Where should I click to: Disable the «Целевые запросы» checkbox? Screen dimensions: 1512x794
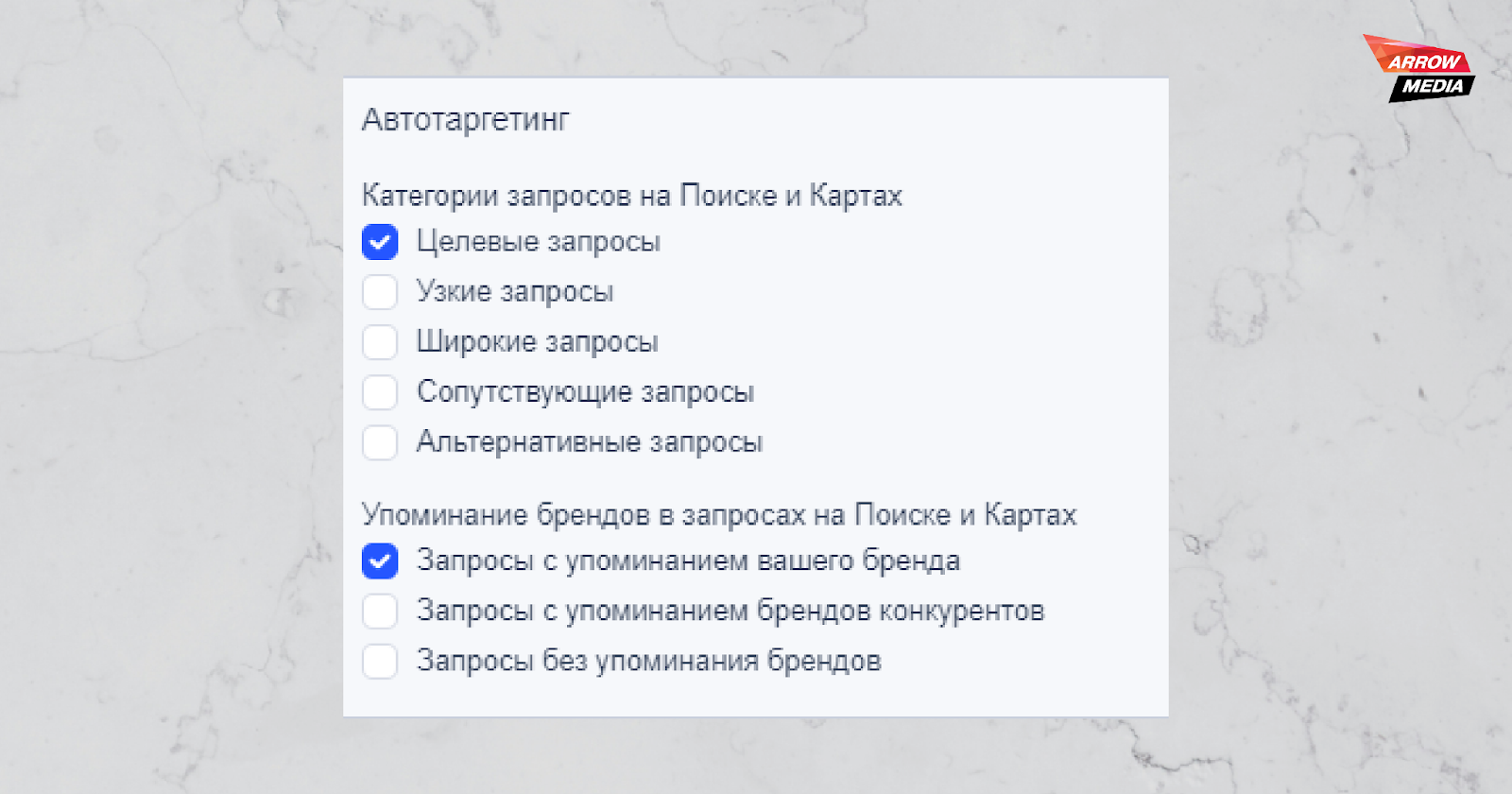coord(379,242)
